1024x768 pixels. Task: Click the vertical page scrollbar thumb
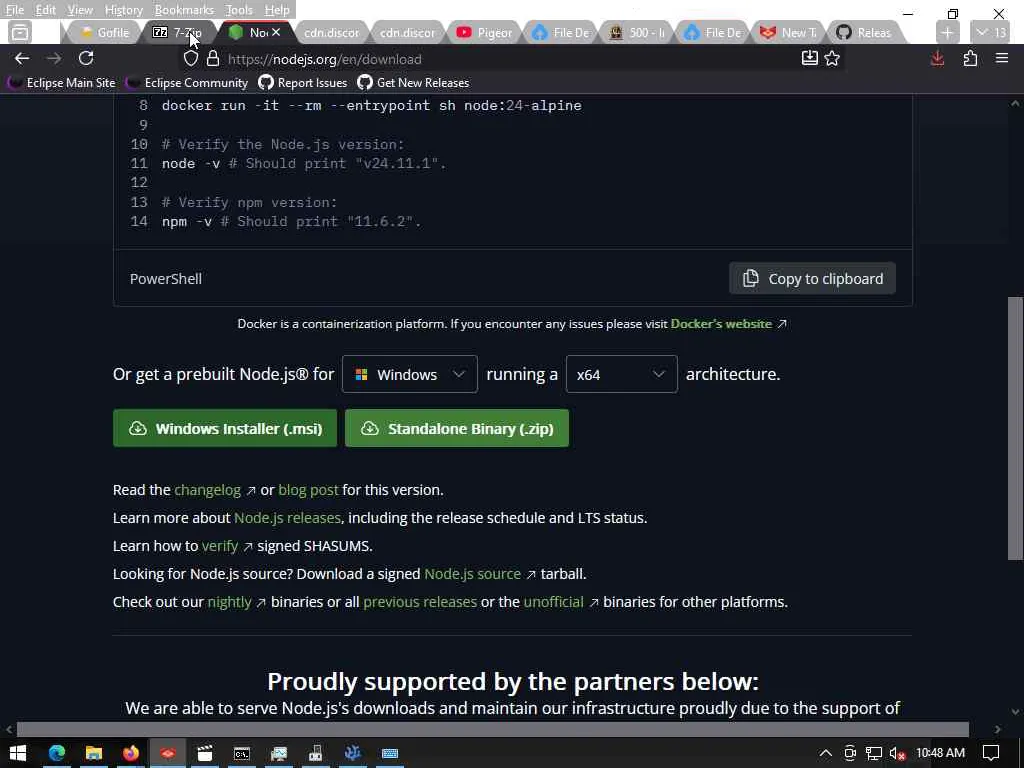(x=1015, y=428)
